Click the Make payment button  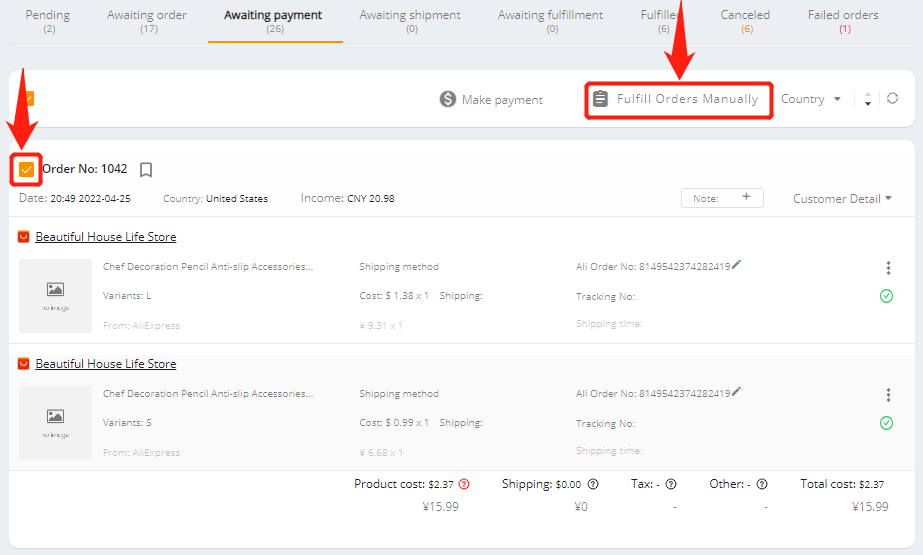click(491, 100)
